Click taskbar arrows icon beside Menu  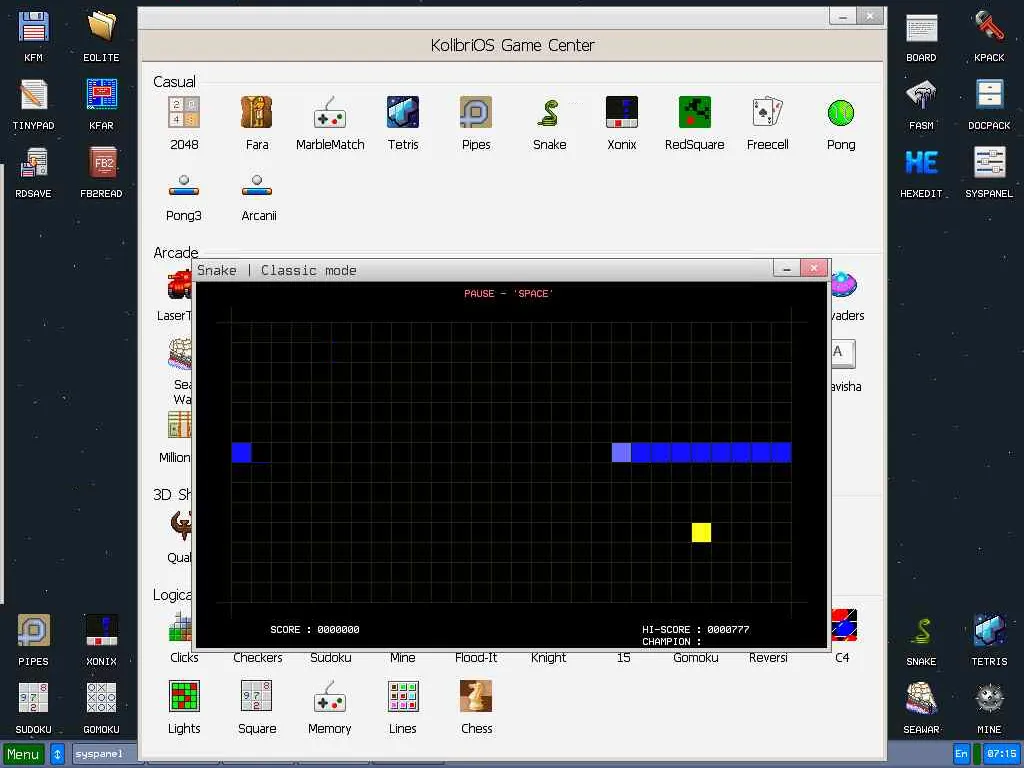pyautogui.click(x=57, y=754)
